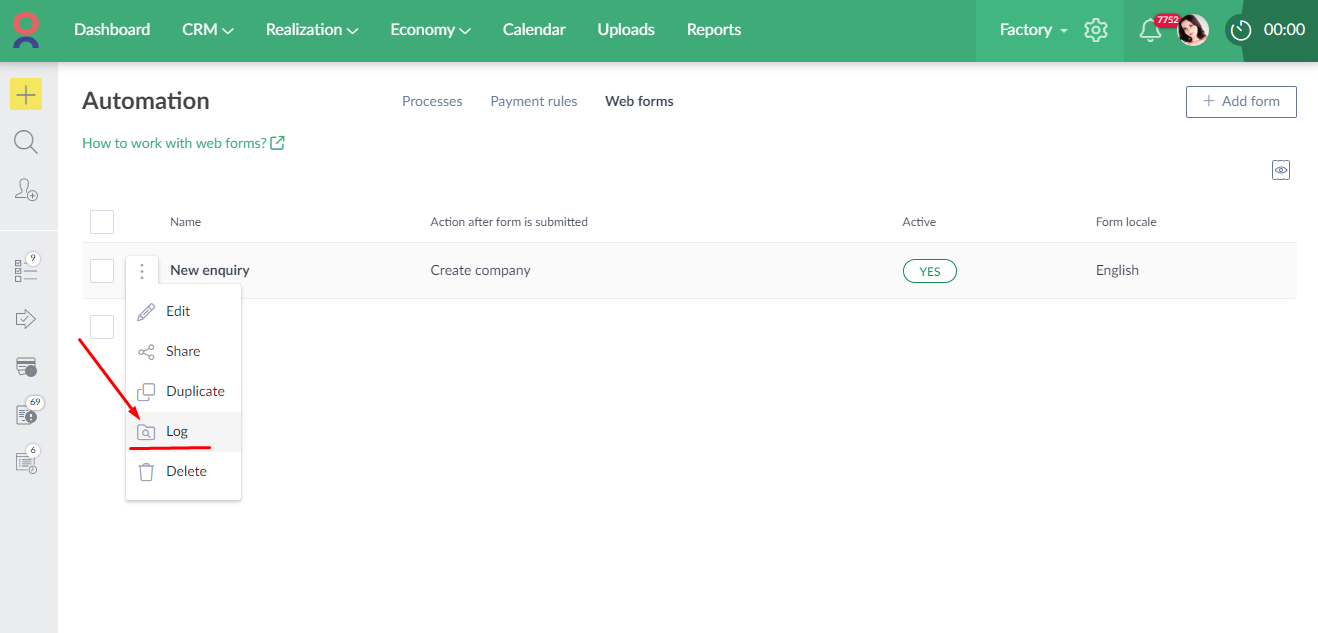Check the New enquiry row checkbox

[102, 271]
